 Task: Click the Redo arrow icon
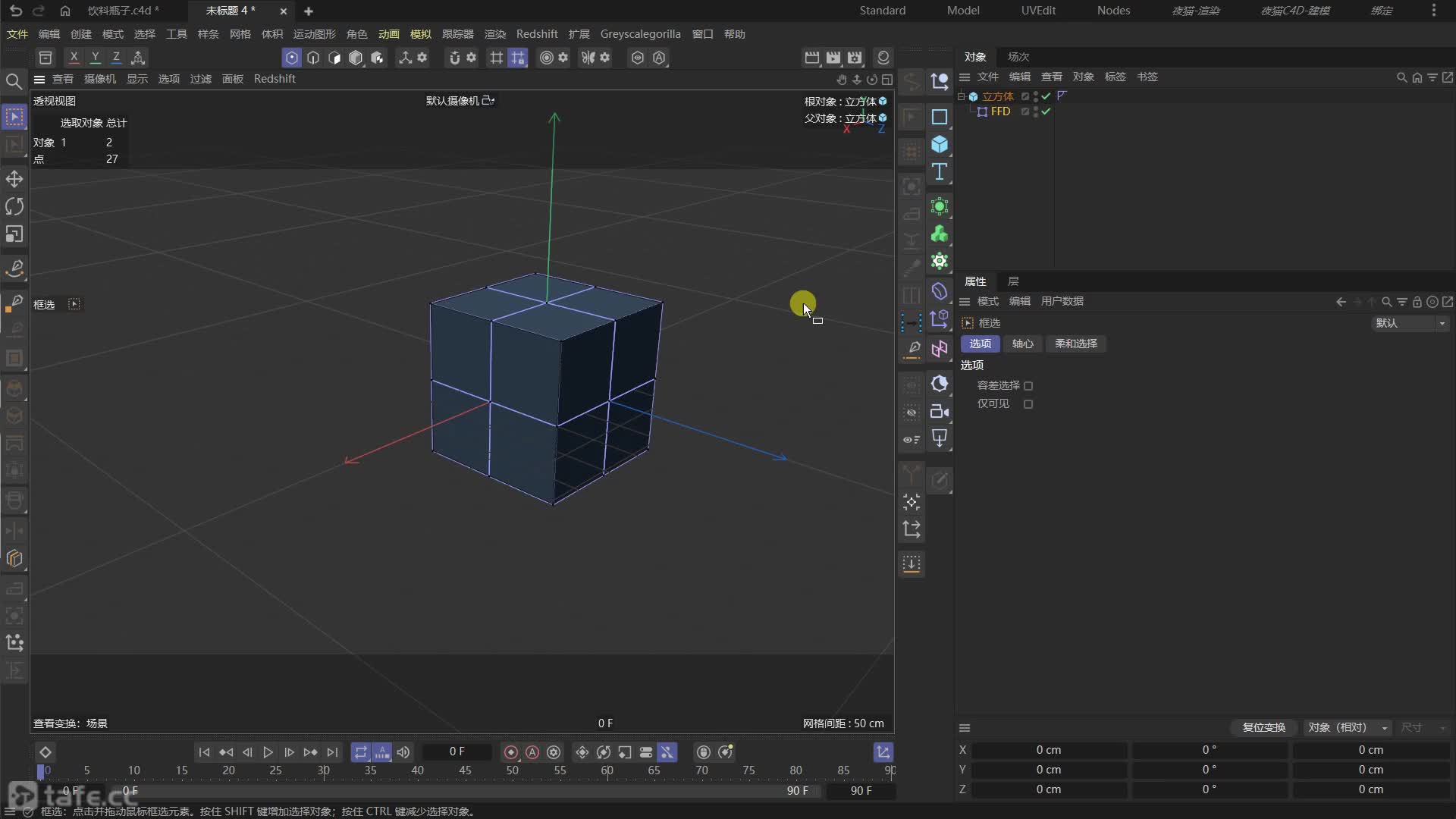[x=39, y=11]
